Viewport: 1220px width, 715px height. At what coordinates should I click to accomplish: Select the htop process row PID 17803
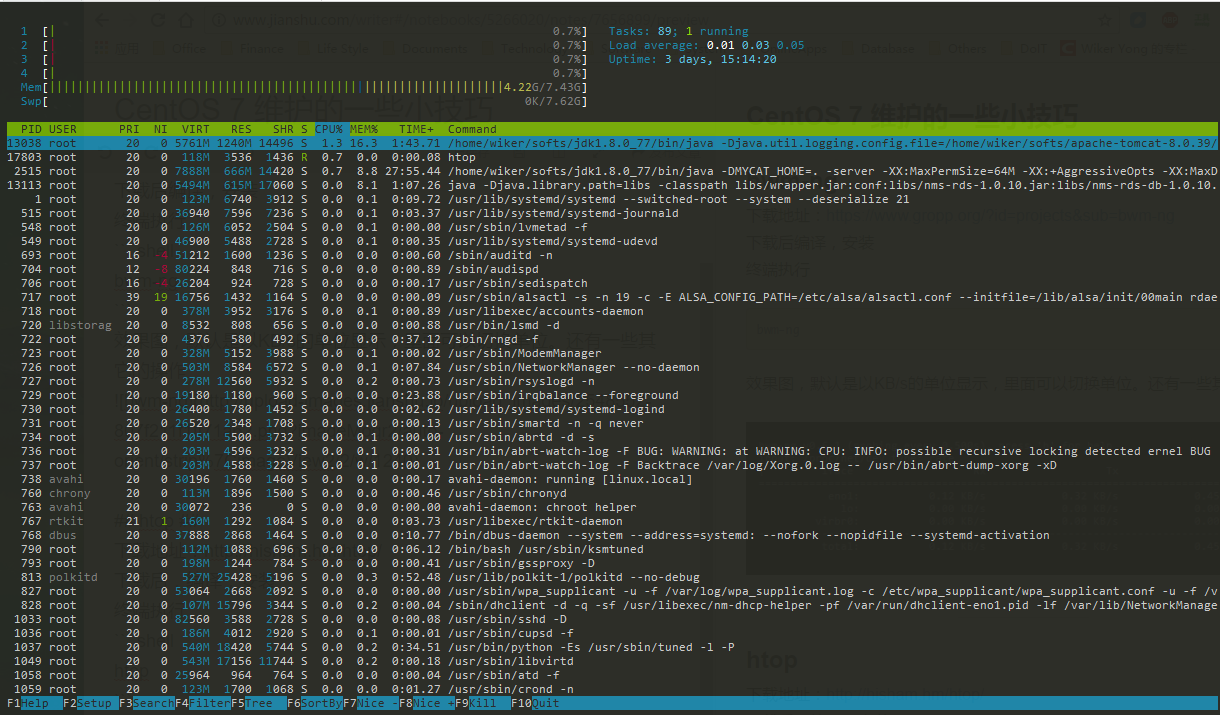(x=610, y=157)
